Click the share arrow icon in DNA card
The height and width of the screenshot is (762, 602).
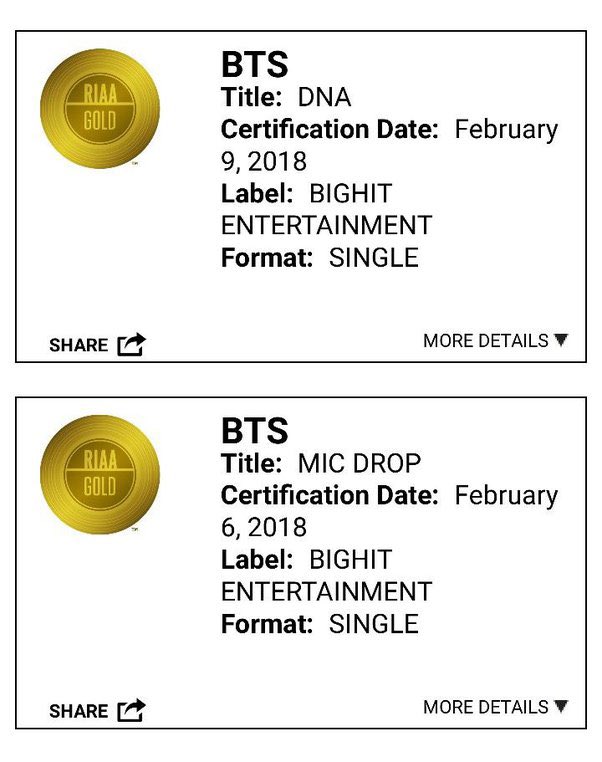pyautogui.click(x=131, y=345)
